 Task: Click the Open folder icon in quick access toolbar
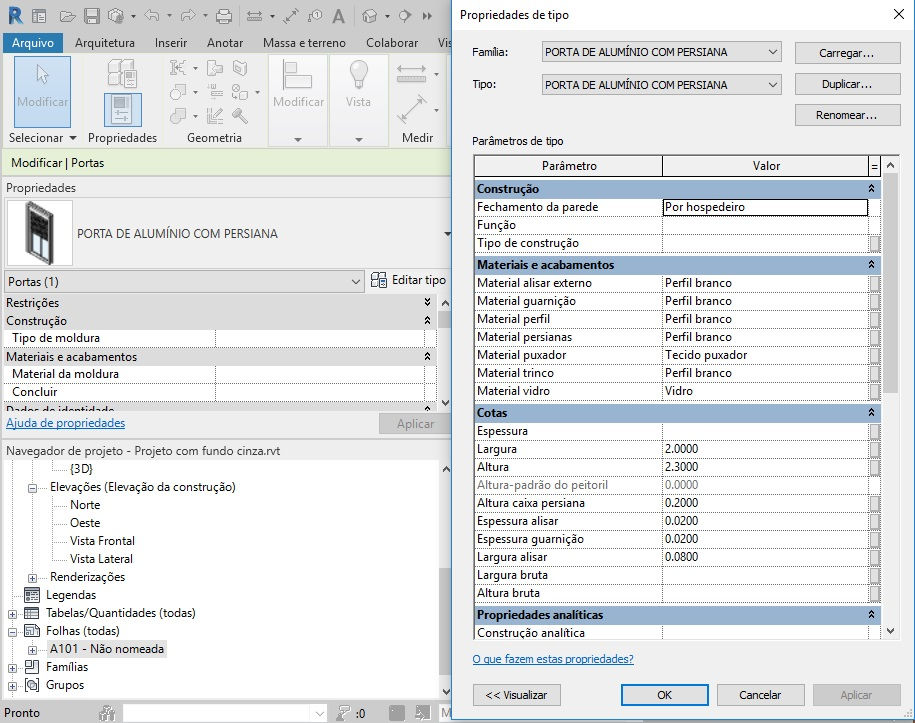click(x=67, y=16)
